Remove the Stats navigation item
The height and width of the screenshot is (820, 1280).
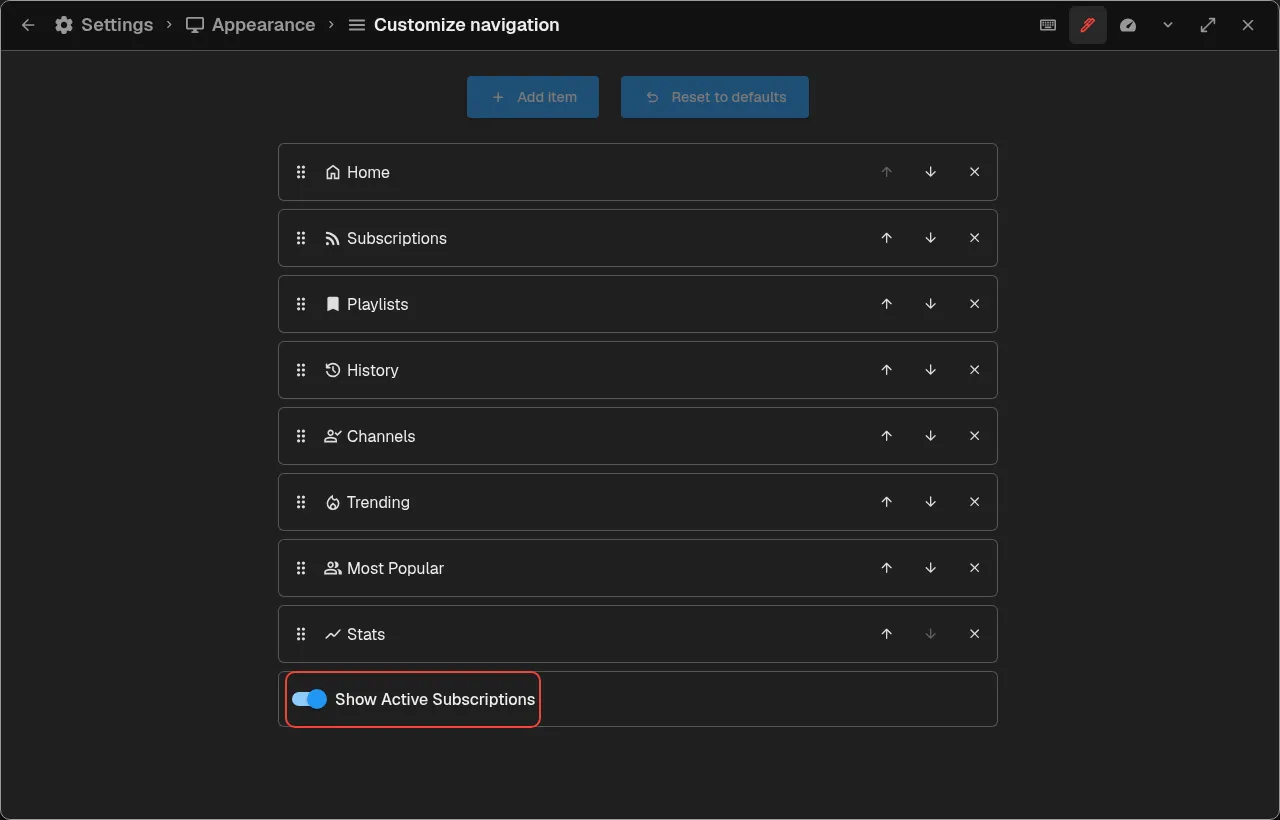[x=975, y=634]
